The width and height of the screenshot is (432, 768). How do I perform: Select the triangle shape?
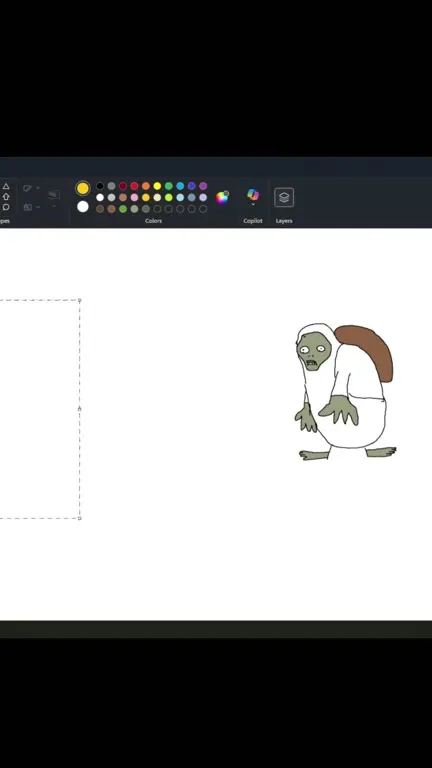point(6,186)
